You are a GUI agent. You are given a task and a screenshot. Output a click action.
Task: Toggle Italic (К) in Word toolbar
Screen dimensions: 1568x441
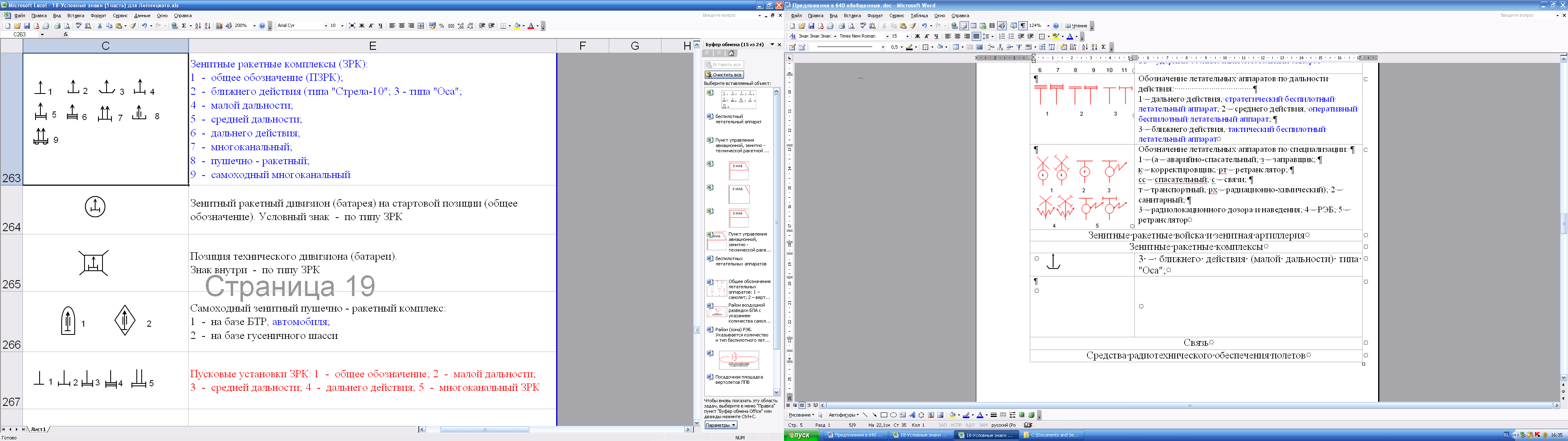tap(927, 37)
